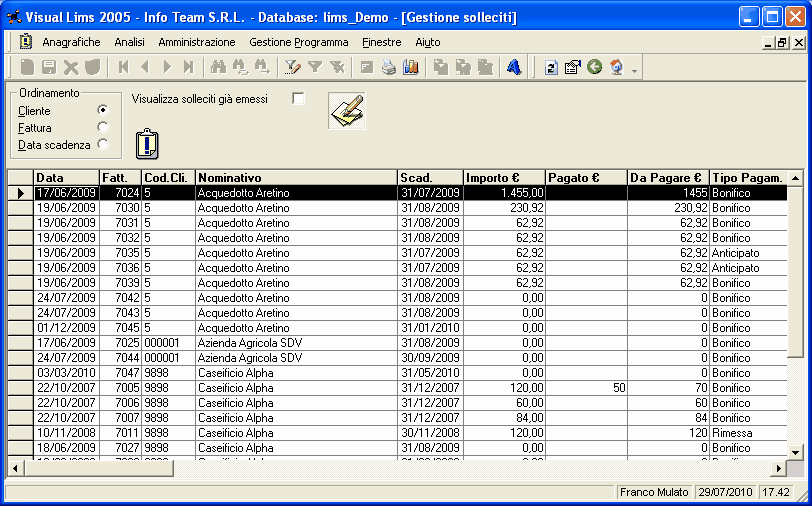Click the Importo € column header
The height and width of the screenshot is (506, 812).
(504, 178)
